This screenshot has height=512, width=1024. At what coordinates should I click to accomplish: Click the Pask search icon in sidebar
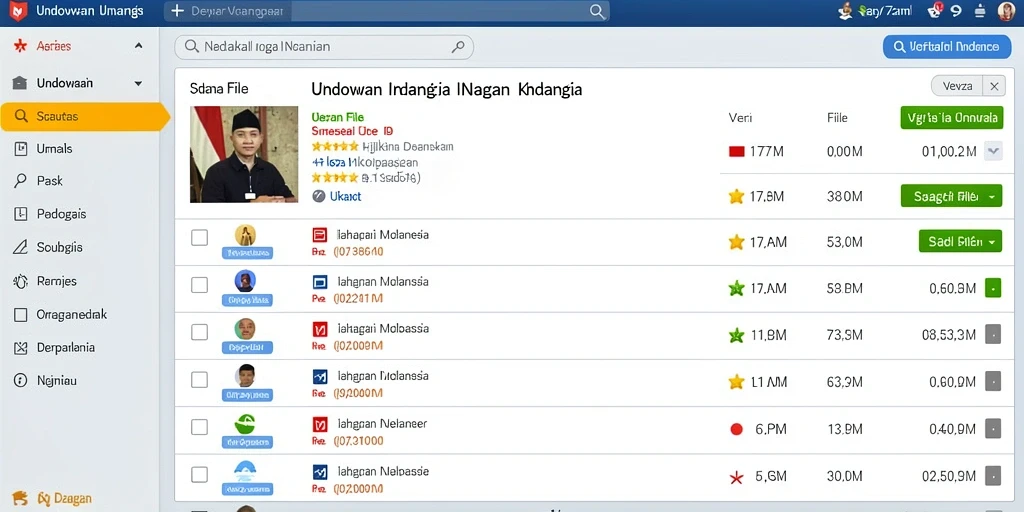20,181
